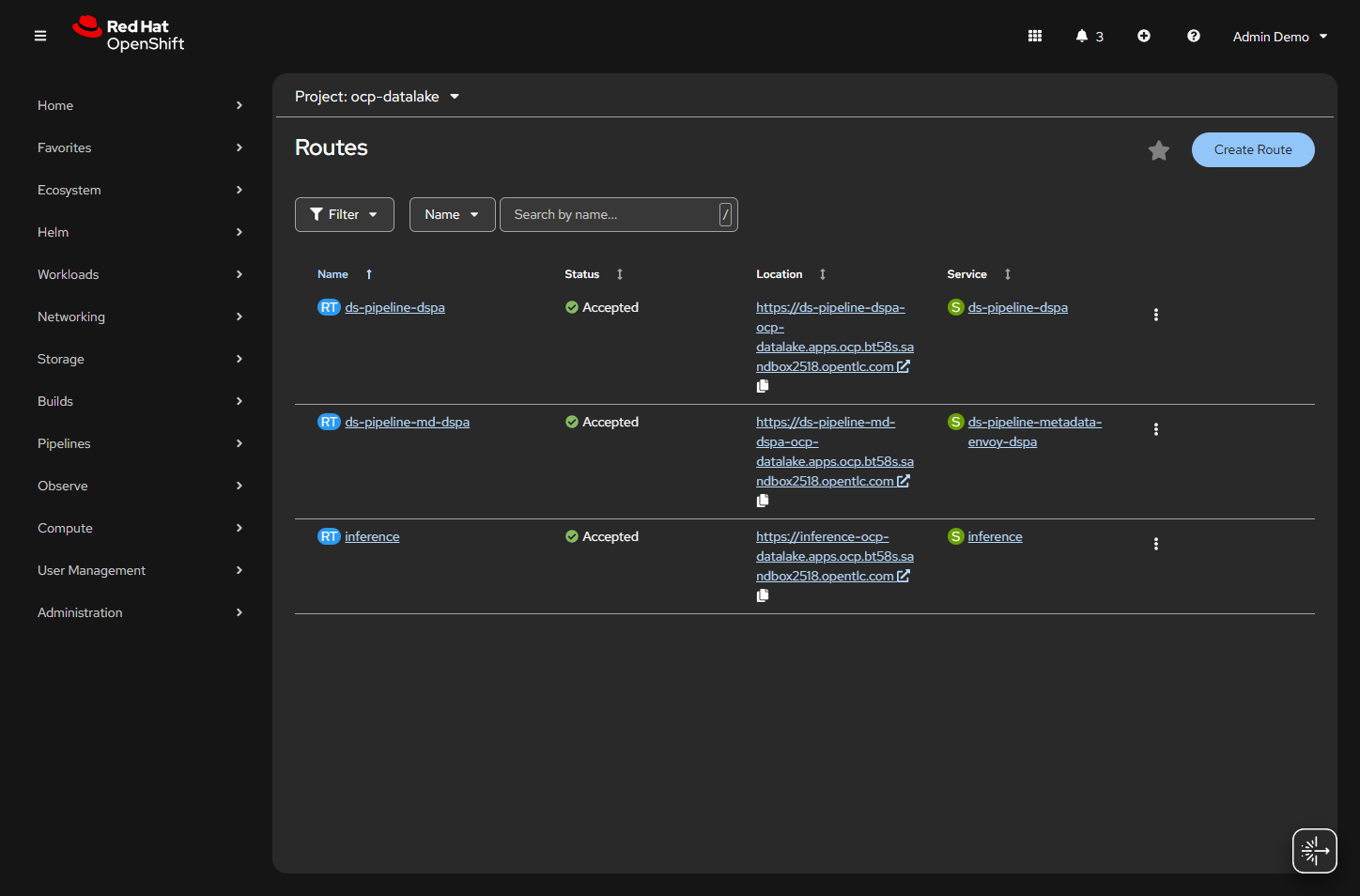Expand the Administration navigation section
Viewport: 1360px width, 896px height.
point(140,612)
